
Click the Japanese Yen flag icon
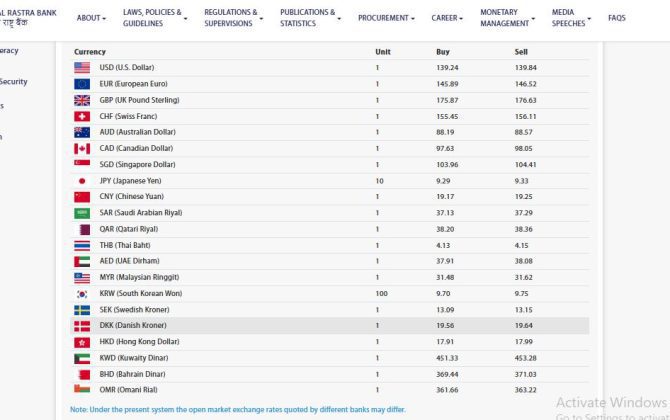pyautogui.click(x=82, y=181)
